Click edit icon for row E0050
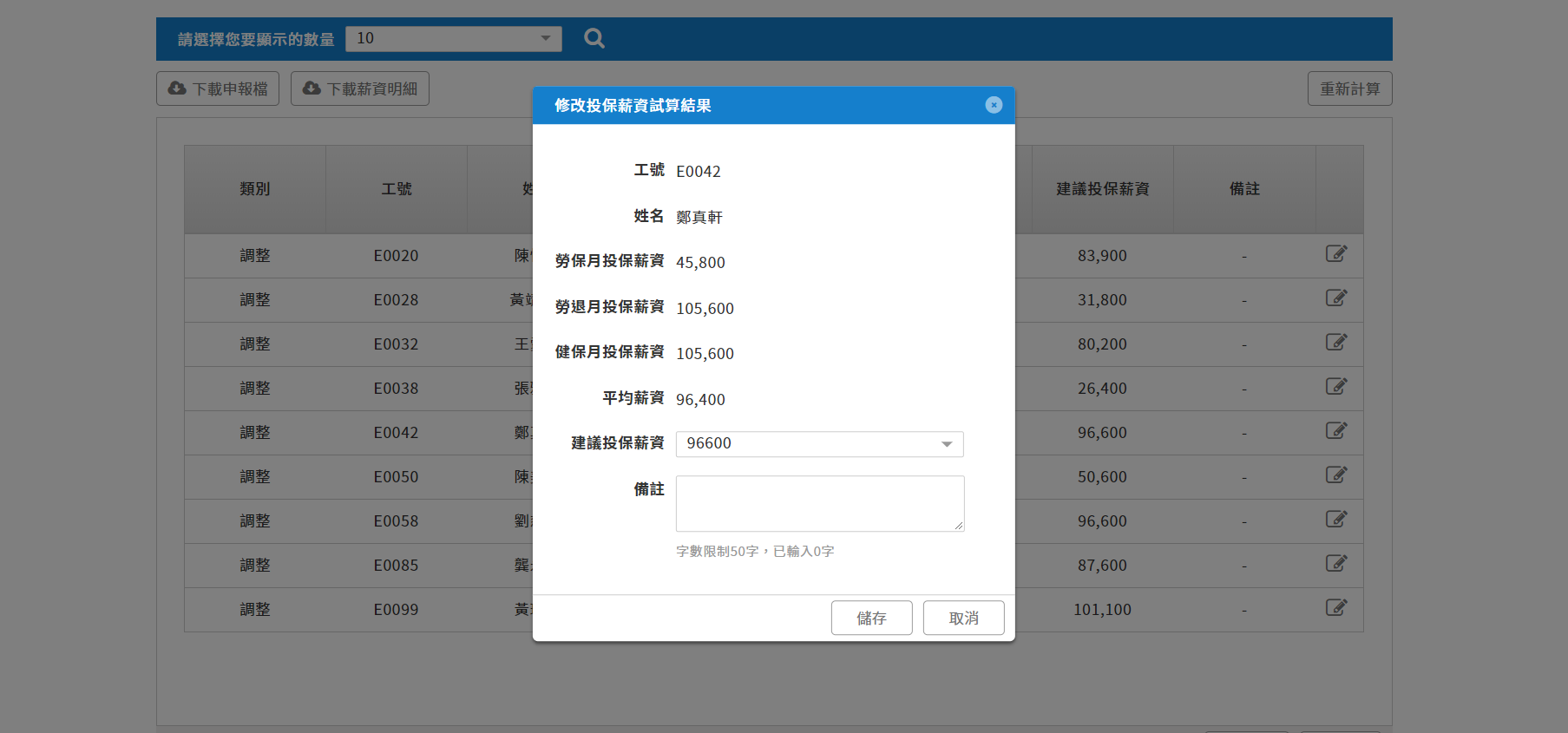Viewport: 1568px width, 733px height. (x=1336, y=475)
